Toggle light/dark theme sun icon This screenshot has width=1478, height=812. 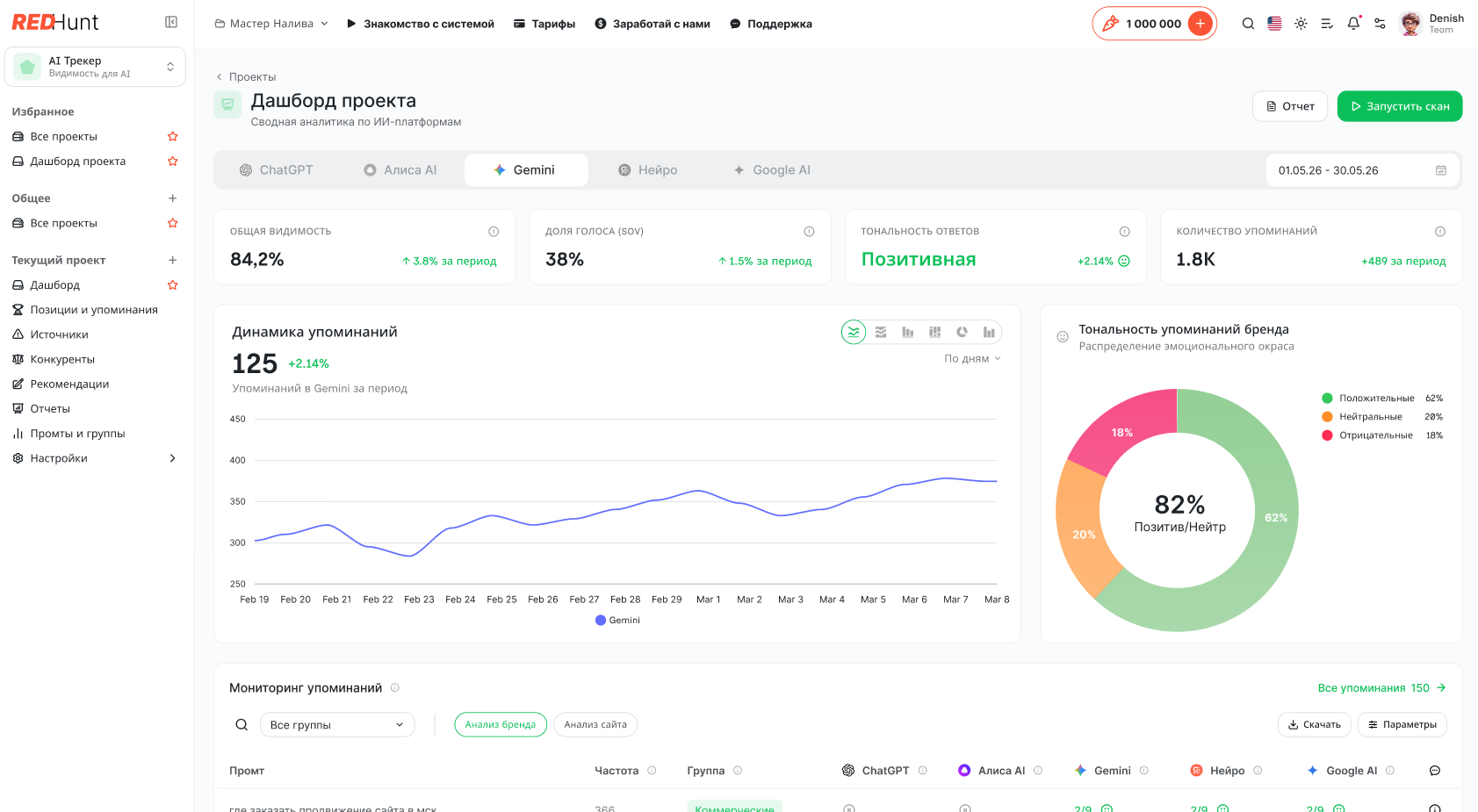(1301, 24)
